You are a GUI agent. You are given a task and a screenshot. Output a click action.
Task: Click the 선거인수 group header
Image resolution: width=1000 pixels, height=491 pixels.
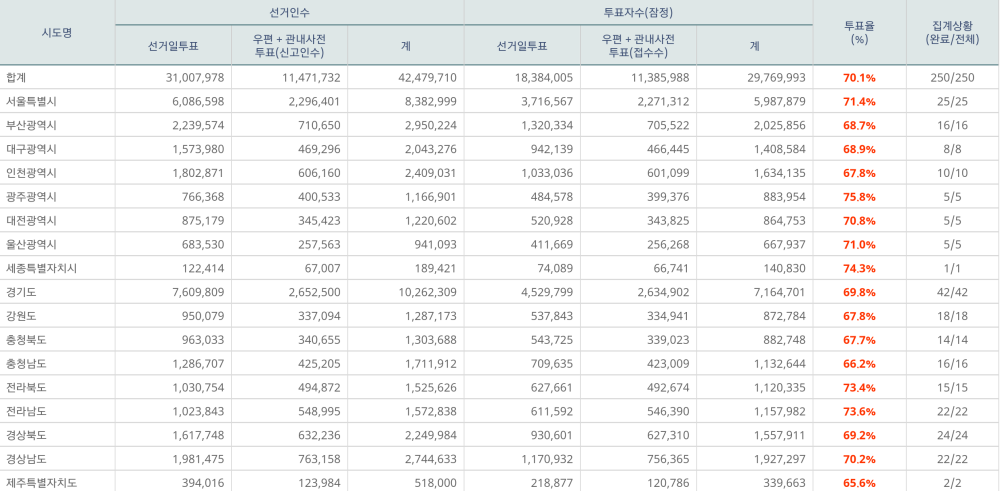pos(289,11)
